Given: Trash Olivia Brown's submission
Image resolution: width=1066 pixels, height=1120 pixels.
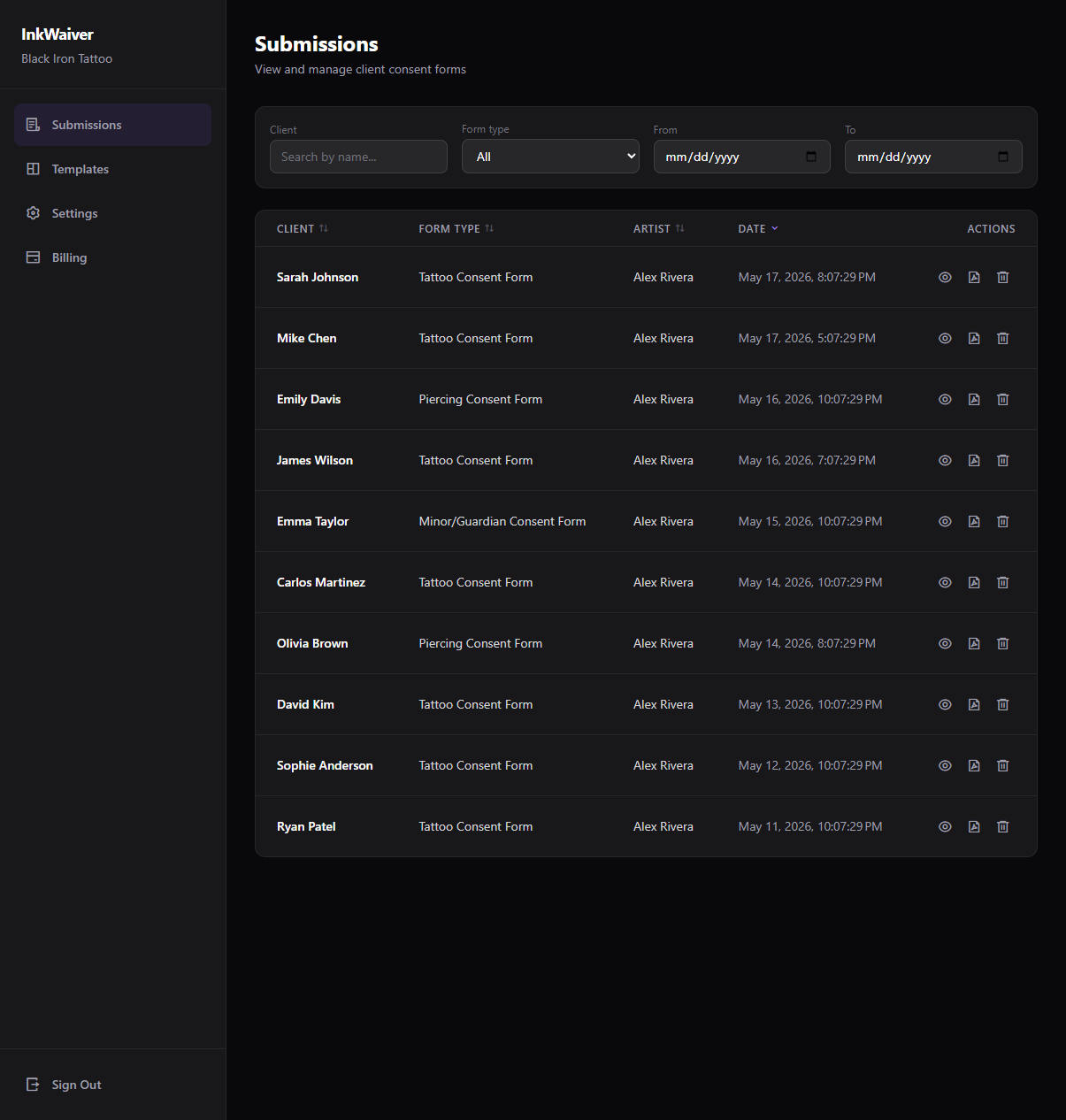Looking at the screenshot, I should (1003, 643).
